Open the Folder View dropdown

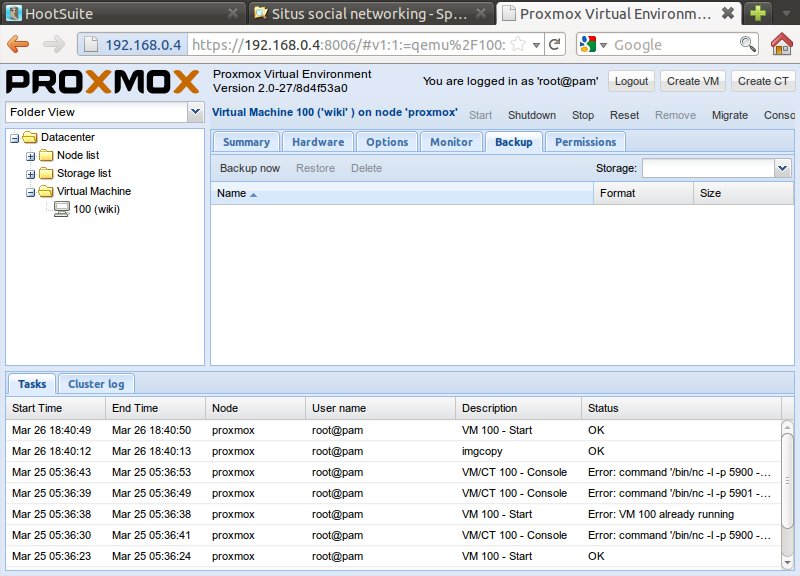(x=195, y=112)
